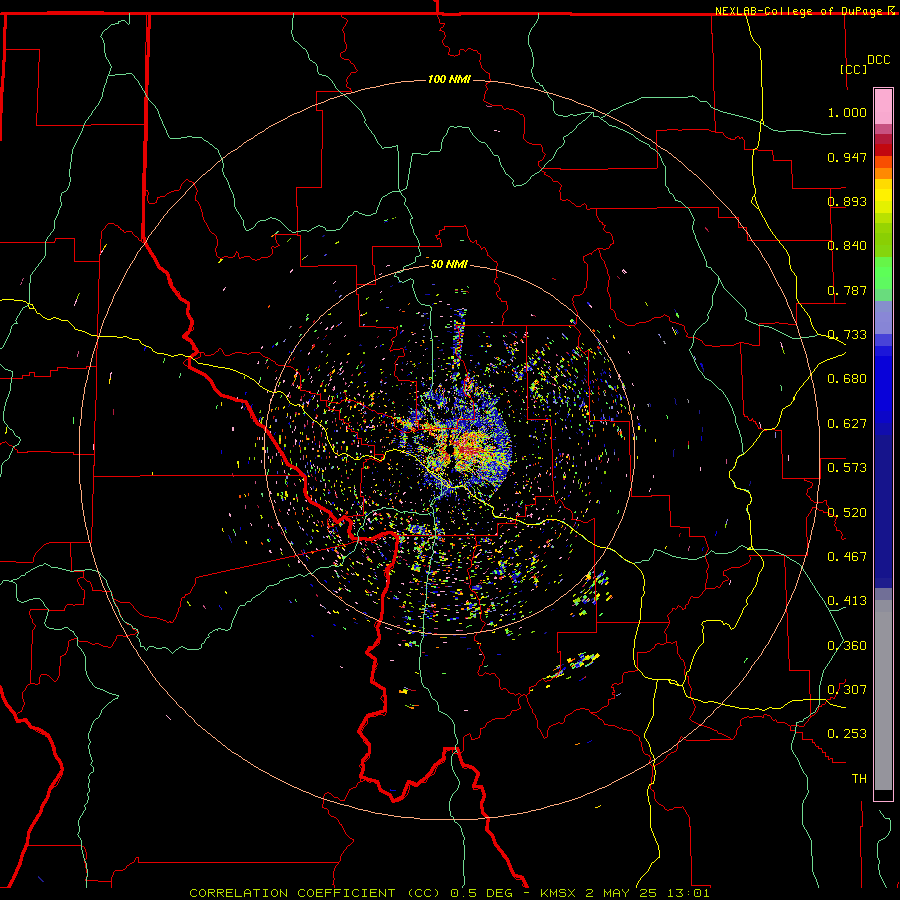Click the 0.840 value on the scale

pyautogui.click(x=847, y=246)
